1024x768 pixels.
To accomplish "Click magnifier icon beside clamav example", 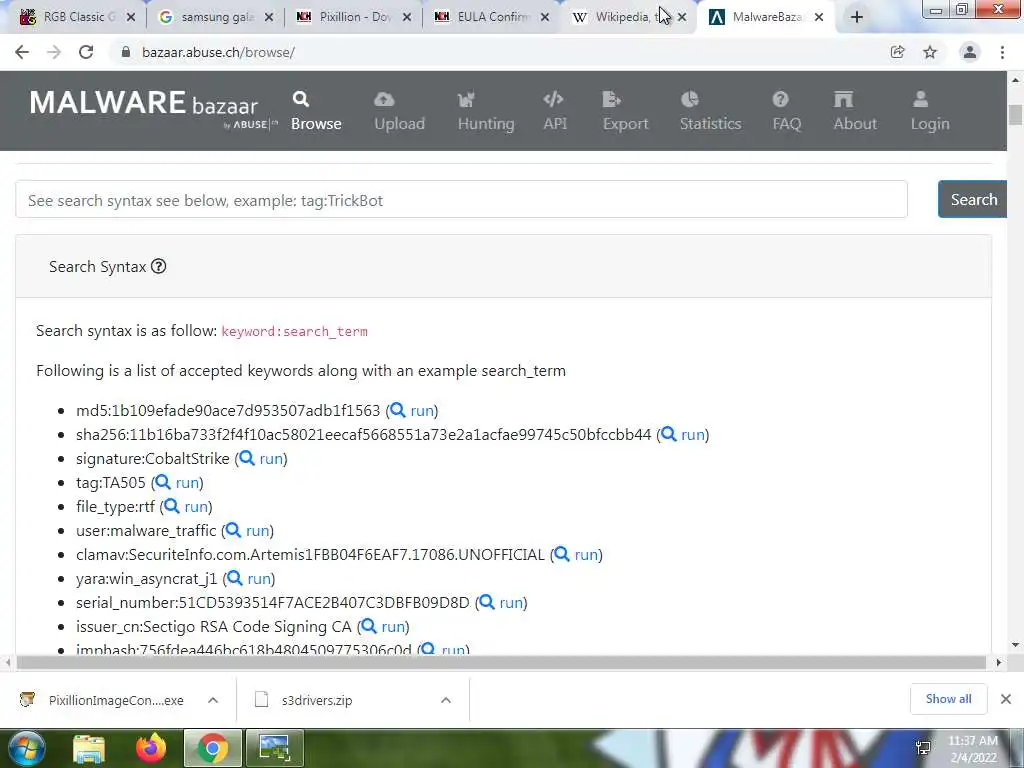I will coord(562,554).
